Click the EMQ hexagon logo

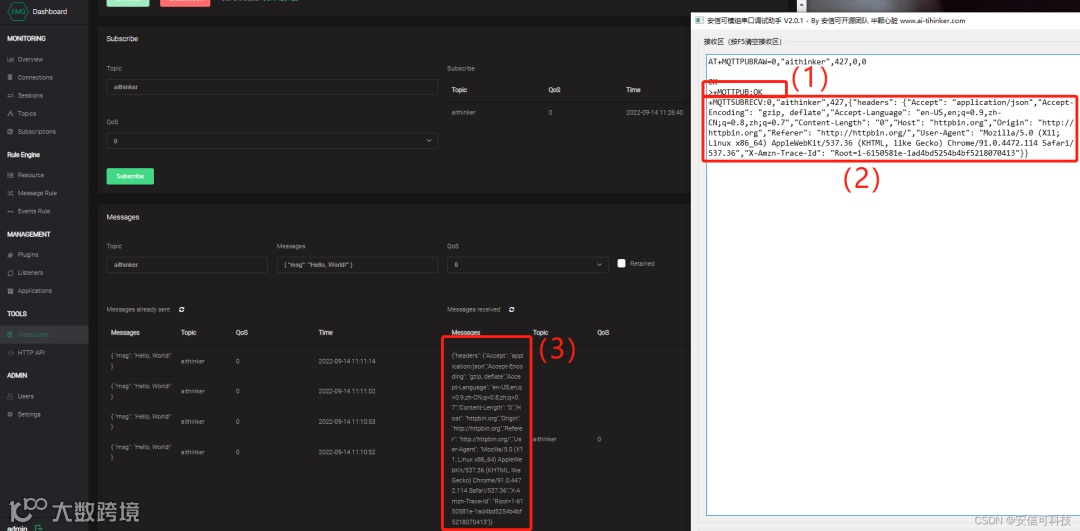(17, 11)
